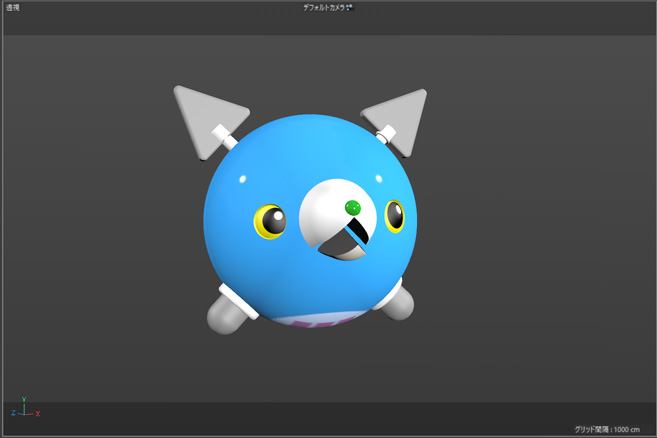Click the blue Z axis label of the gizmo
The image size is (657, 438).
[13, 413]
